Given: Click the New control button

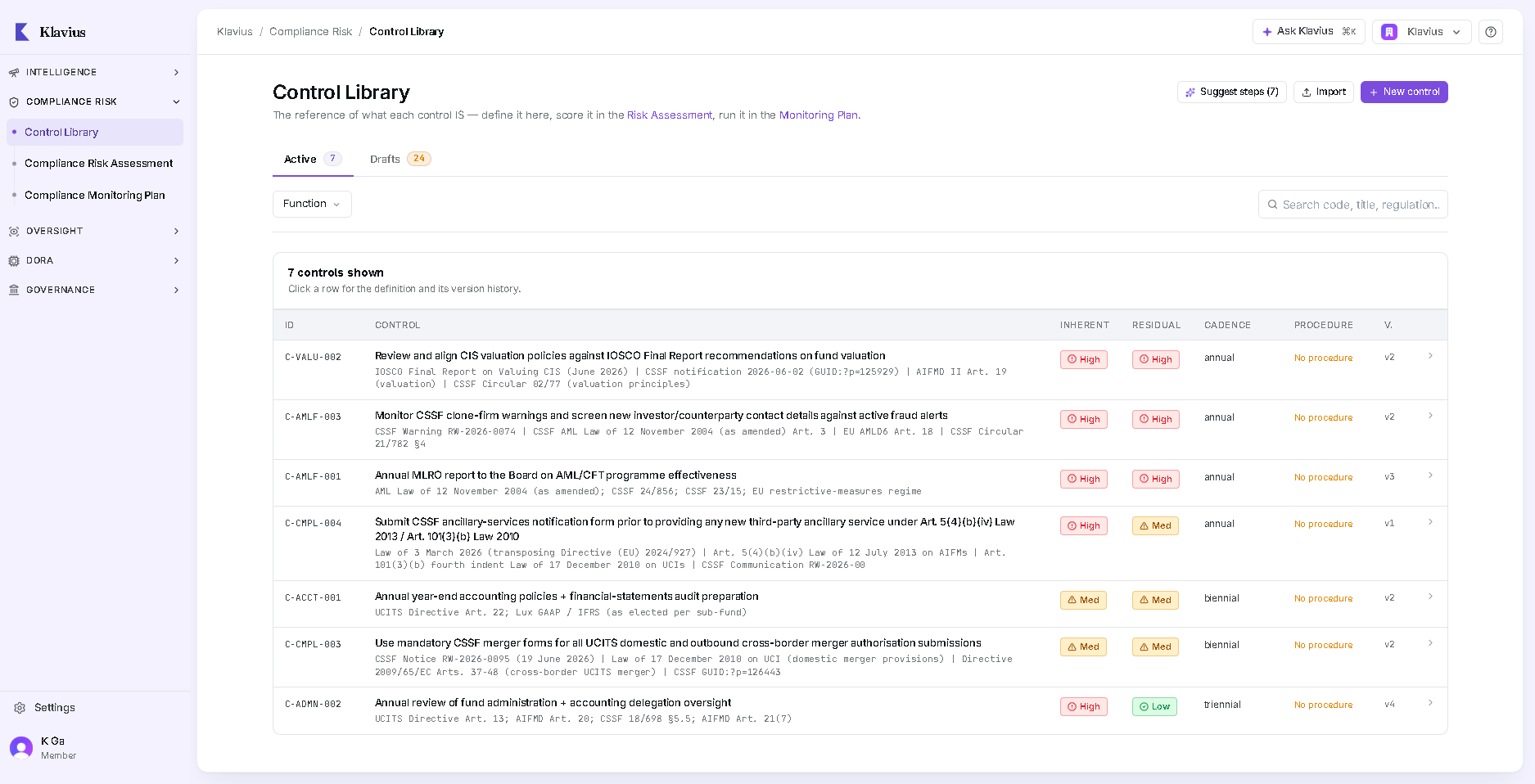Looking at the screenshot, I should [x=1404, y=92].
